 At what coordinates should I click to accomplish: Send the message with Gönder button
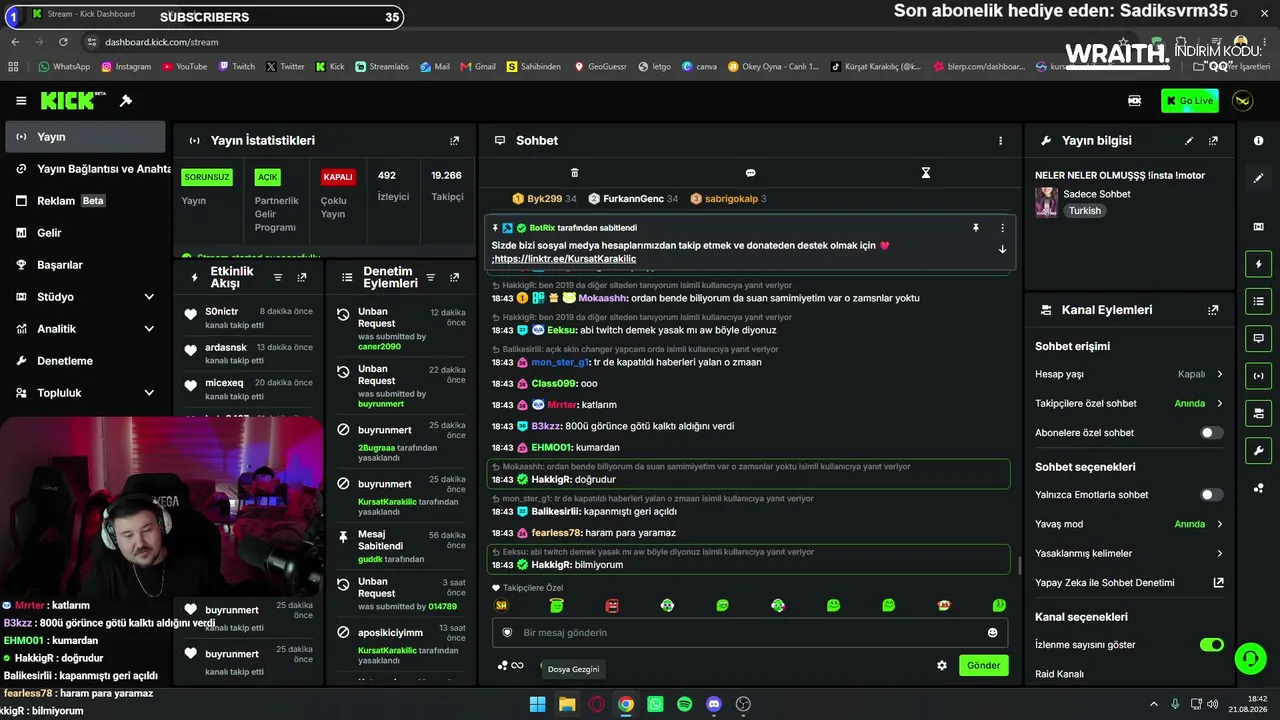click(x=983, y=665)
